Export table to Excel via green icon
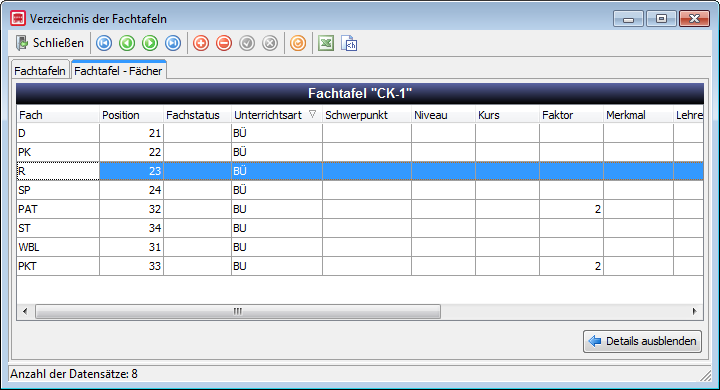Image resolution: width=720 pixels, height=390 pixels. click(x=326, y=43)
